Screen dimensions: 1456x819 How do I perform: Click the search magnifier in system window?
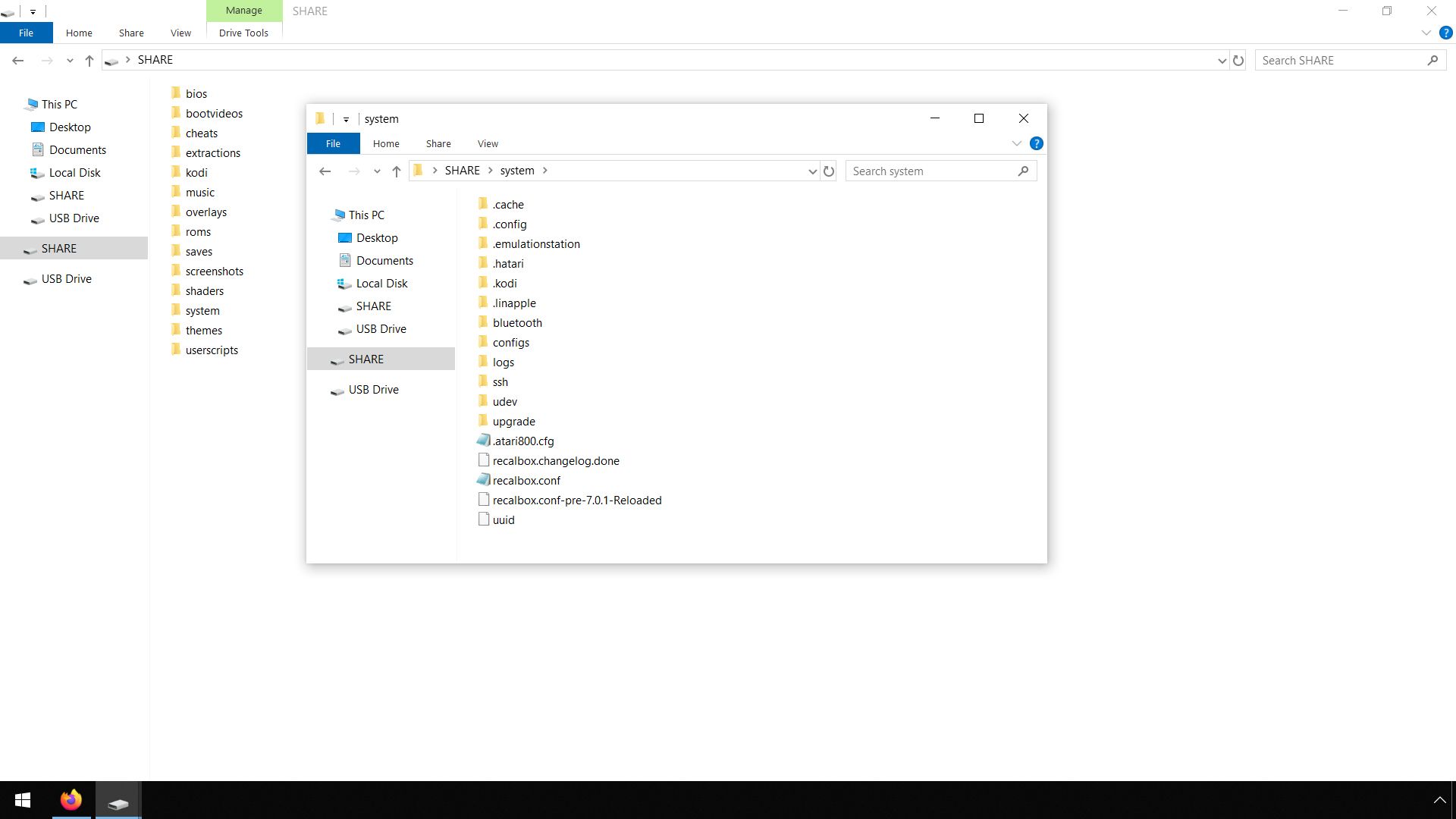[1023, 171]
